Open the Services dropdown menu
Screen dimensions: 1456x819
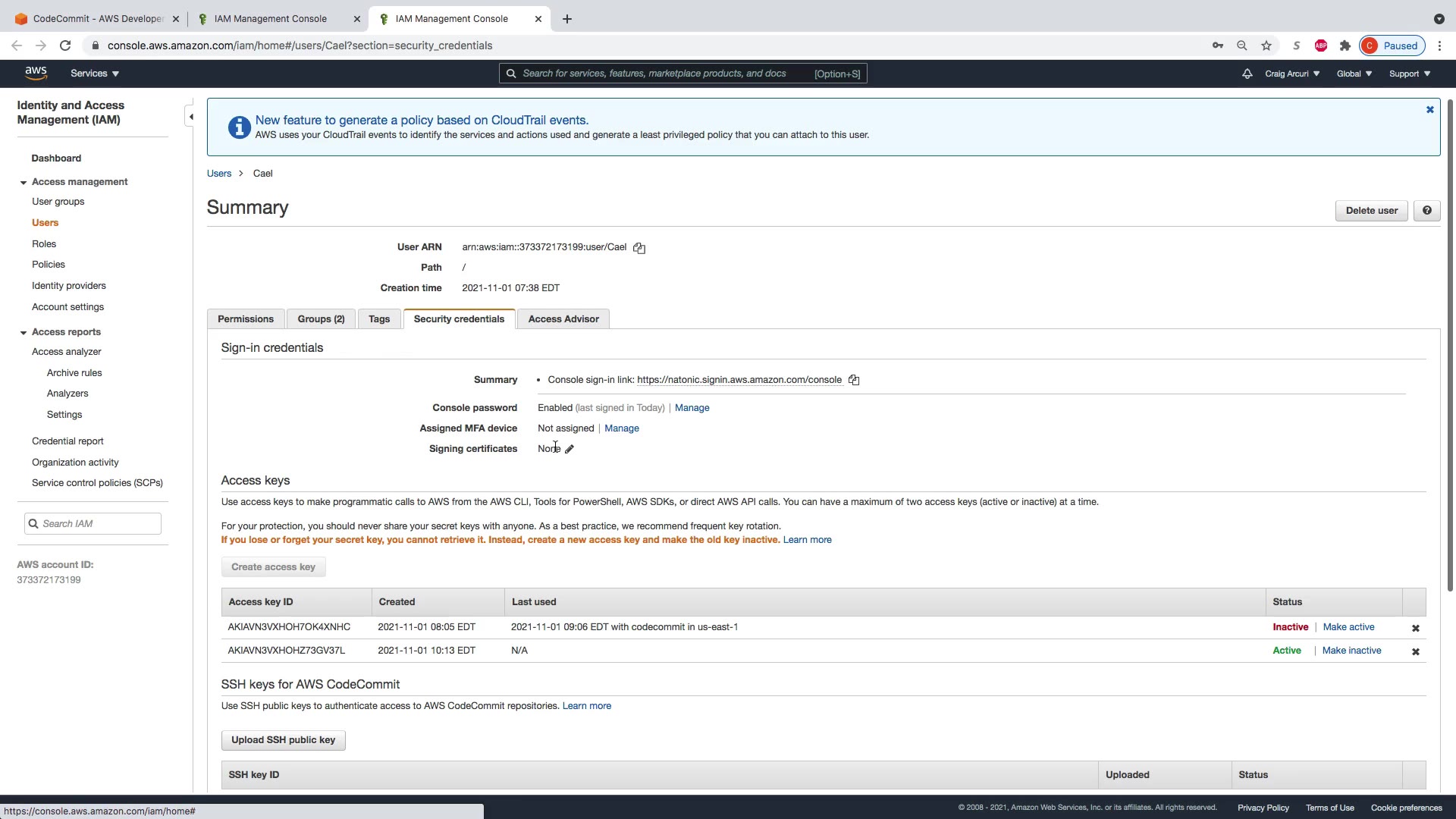click(x=95, y=74)
